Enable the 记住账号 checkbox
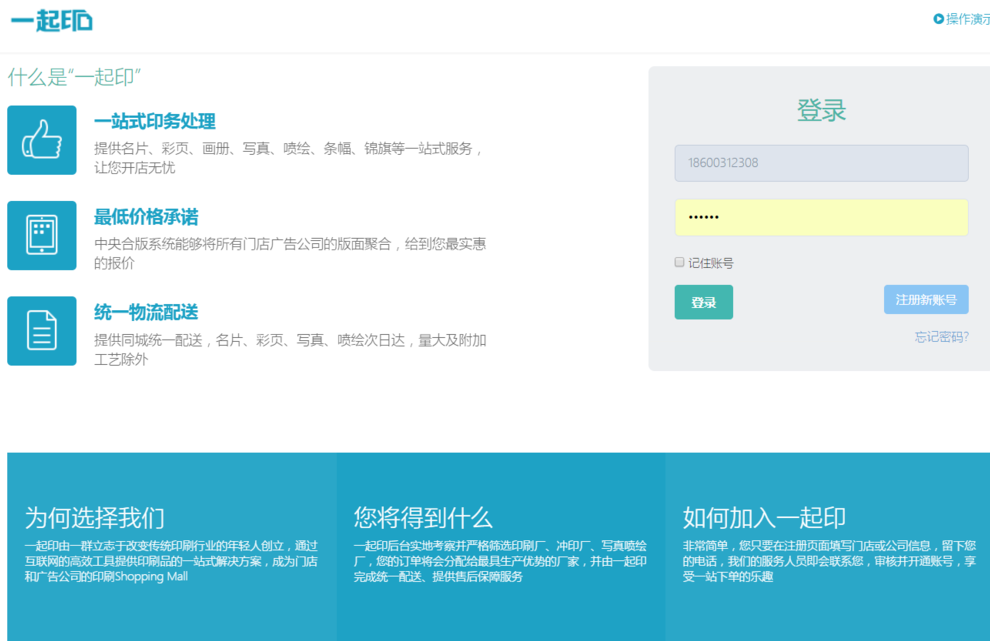The height and width of the screenshot is (641, 990). tap(680, 263)
